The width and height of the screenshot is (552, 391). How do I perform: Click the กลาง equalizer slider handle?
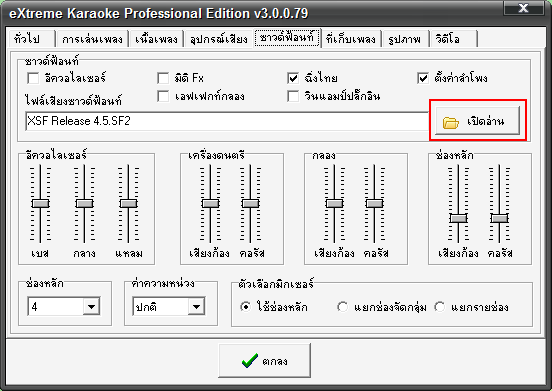[x=84, y=203]
